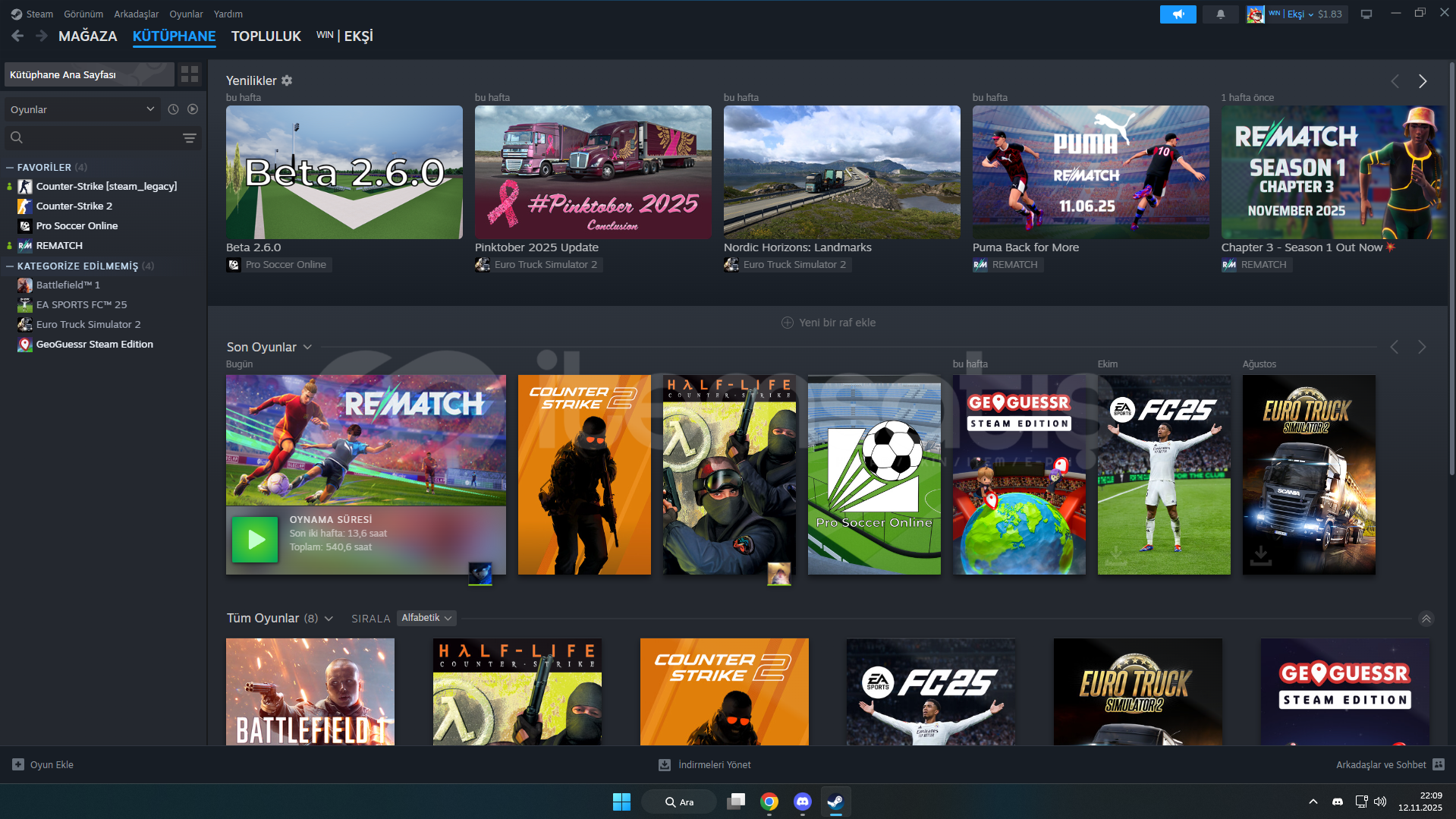Open Kütüphane Ana Sayfası home button
Viewport: 1456px width, 819px height.
[x=89, y=74]
